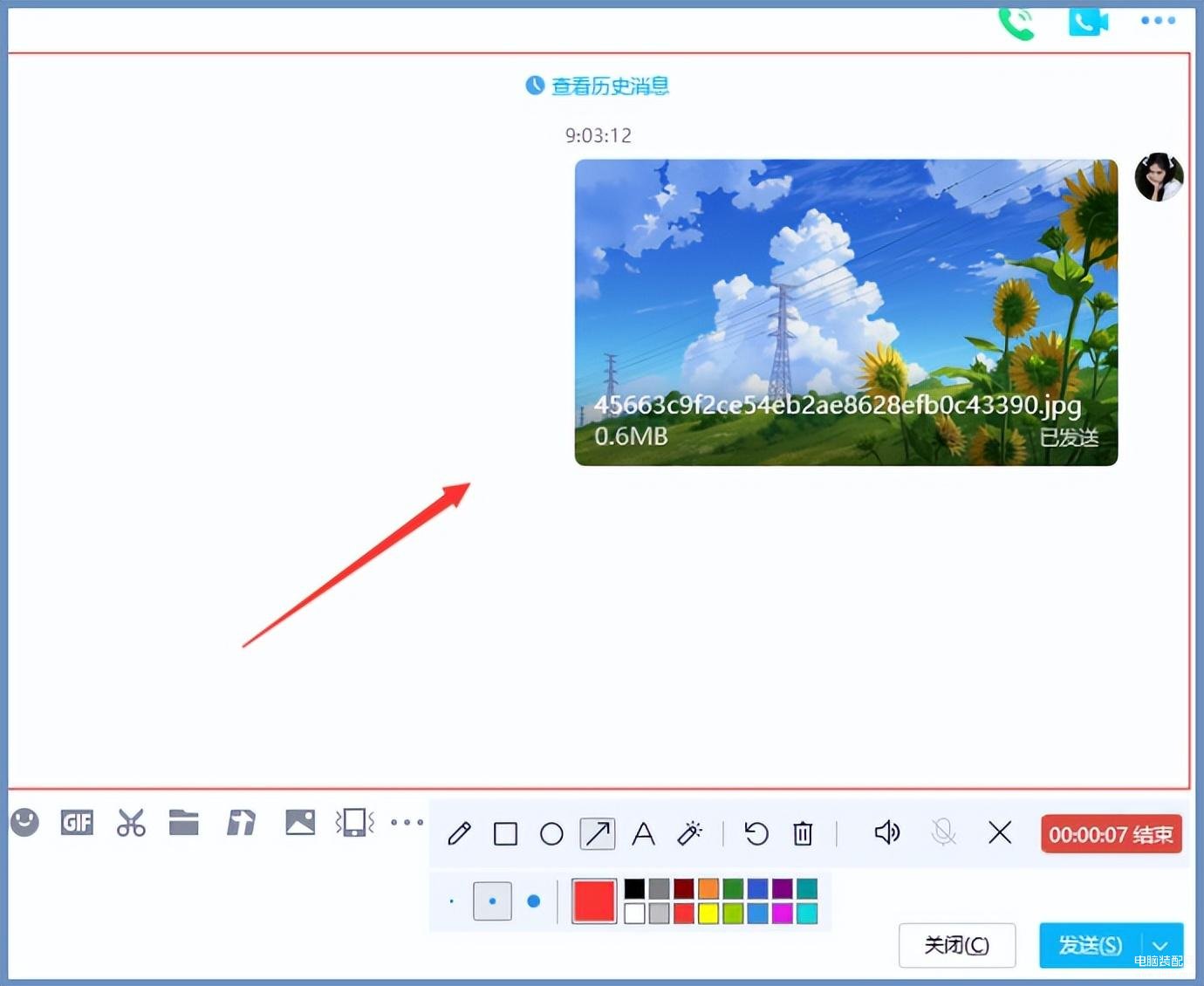The image size is (1204, 986).
Task: Pick the dark gray color swatch
Action: [x=660, y=889]
